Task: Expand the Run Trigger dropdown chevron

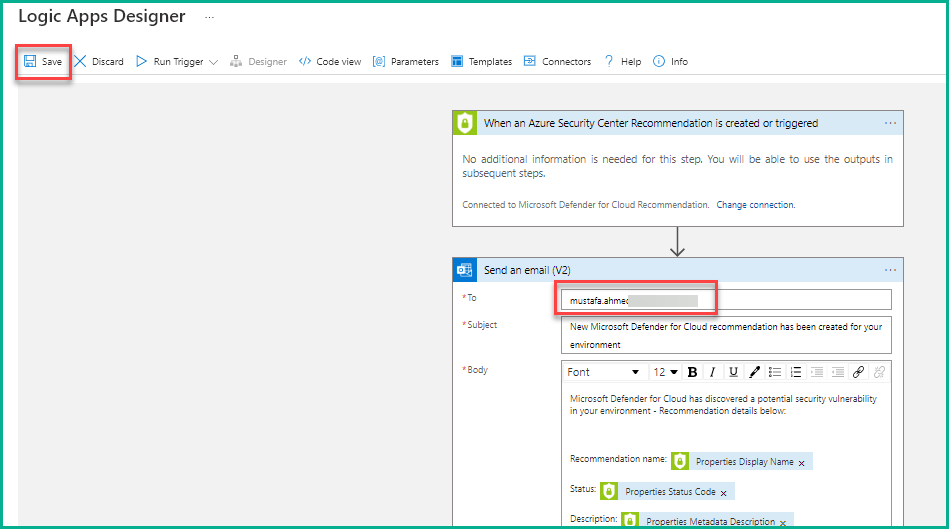Action: coord(213,62)
